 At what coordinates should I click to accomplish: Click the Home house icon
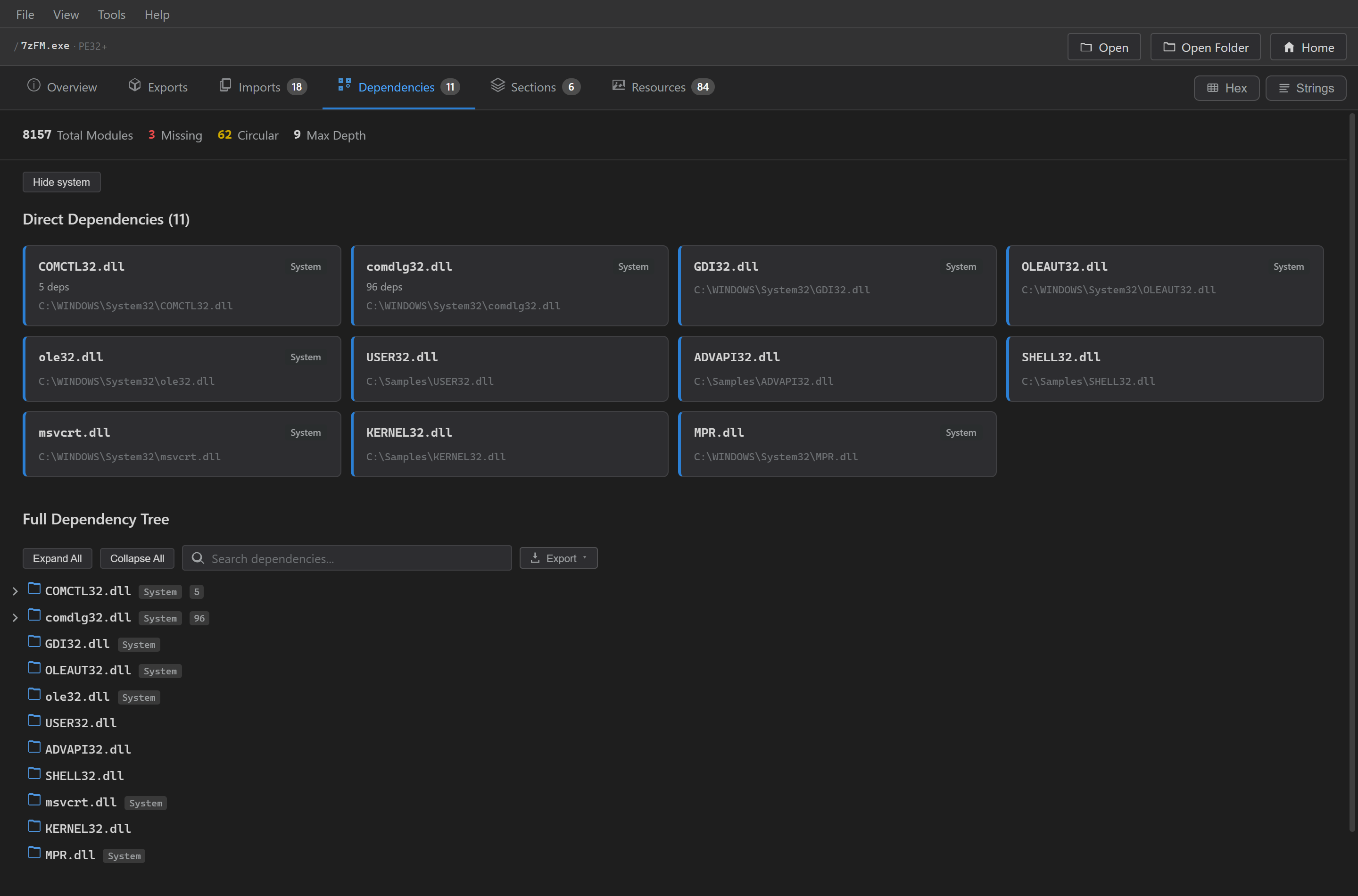pos(1289,48)
